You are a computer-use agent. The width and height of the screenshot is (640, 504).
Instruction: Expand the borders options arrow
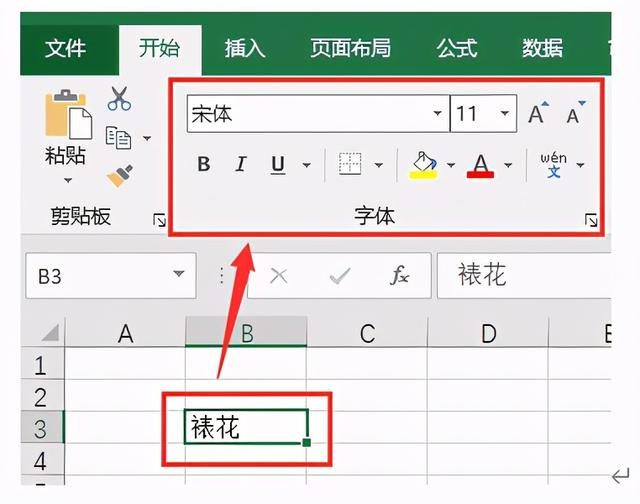pos(378,165)
